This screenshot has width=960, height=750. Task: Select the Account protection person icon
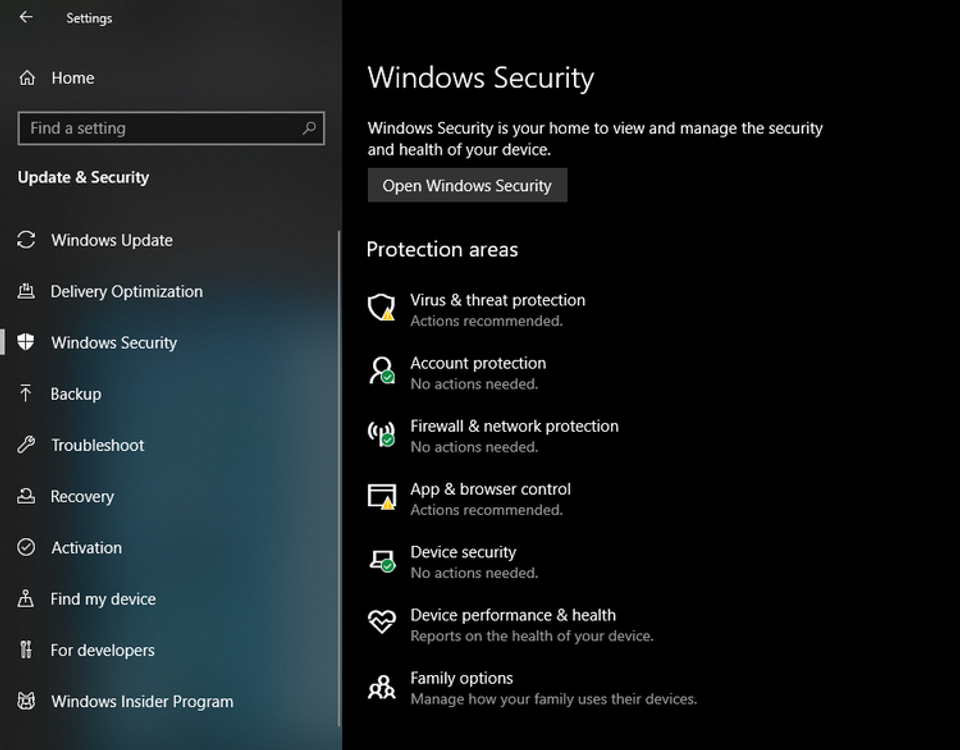tap(381, 370)
